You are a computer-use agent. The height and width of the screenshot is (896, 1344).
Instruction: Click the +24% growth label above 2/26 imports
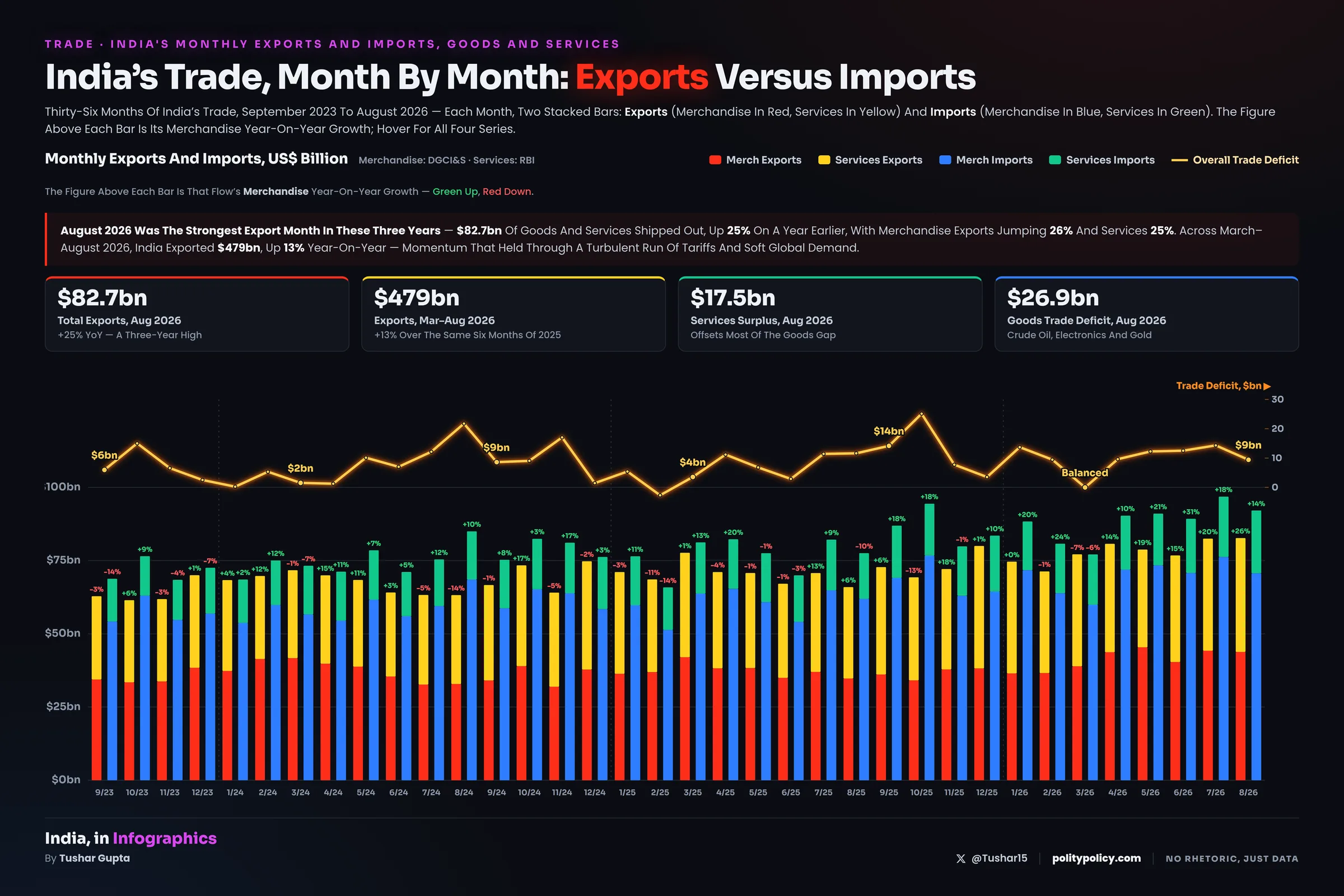point(1060,537)
